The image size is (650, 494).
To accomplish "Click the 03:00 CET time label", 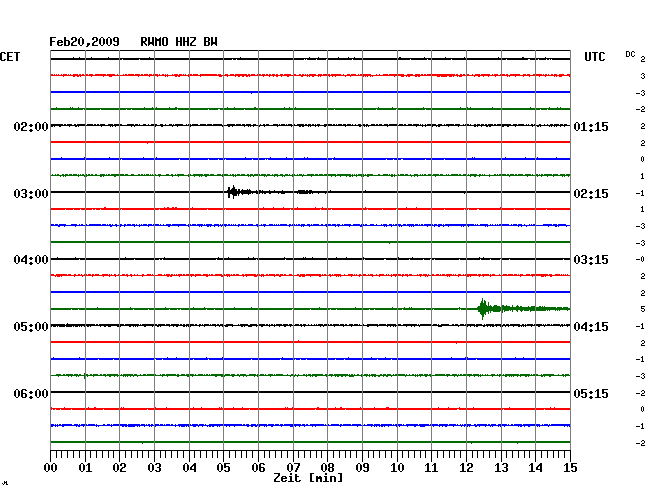I will 31,194.
